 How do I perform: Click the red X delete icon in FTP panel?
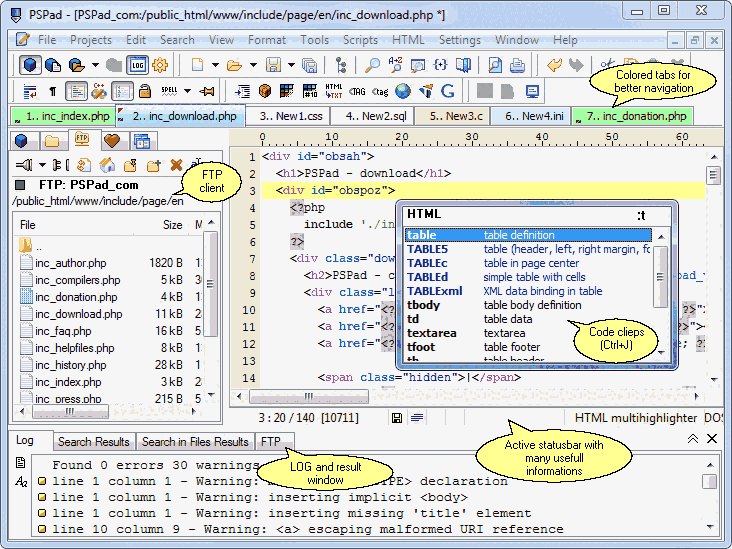point(176,165)
